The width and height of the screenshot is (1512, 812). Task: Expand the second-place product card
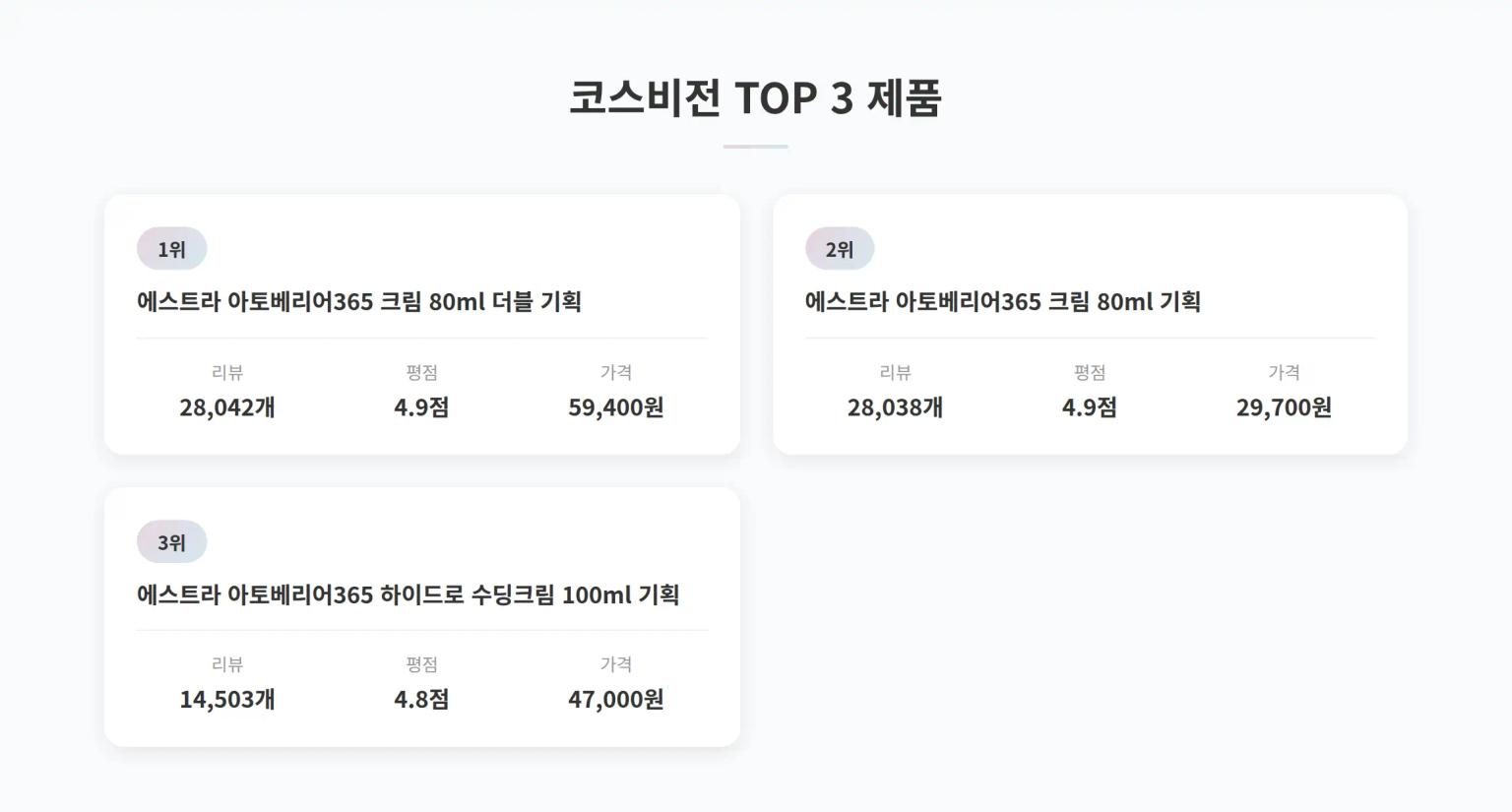click(1092, 325)
